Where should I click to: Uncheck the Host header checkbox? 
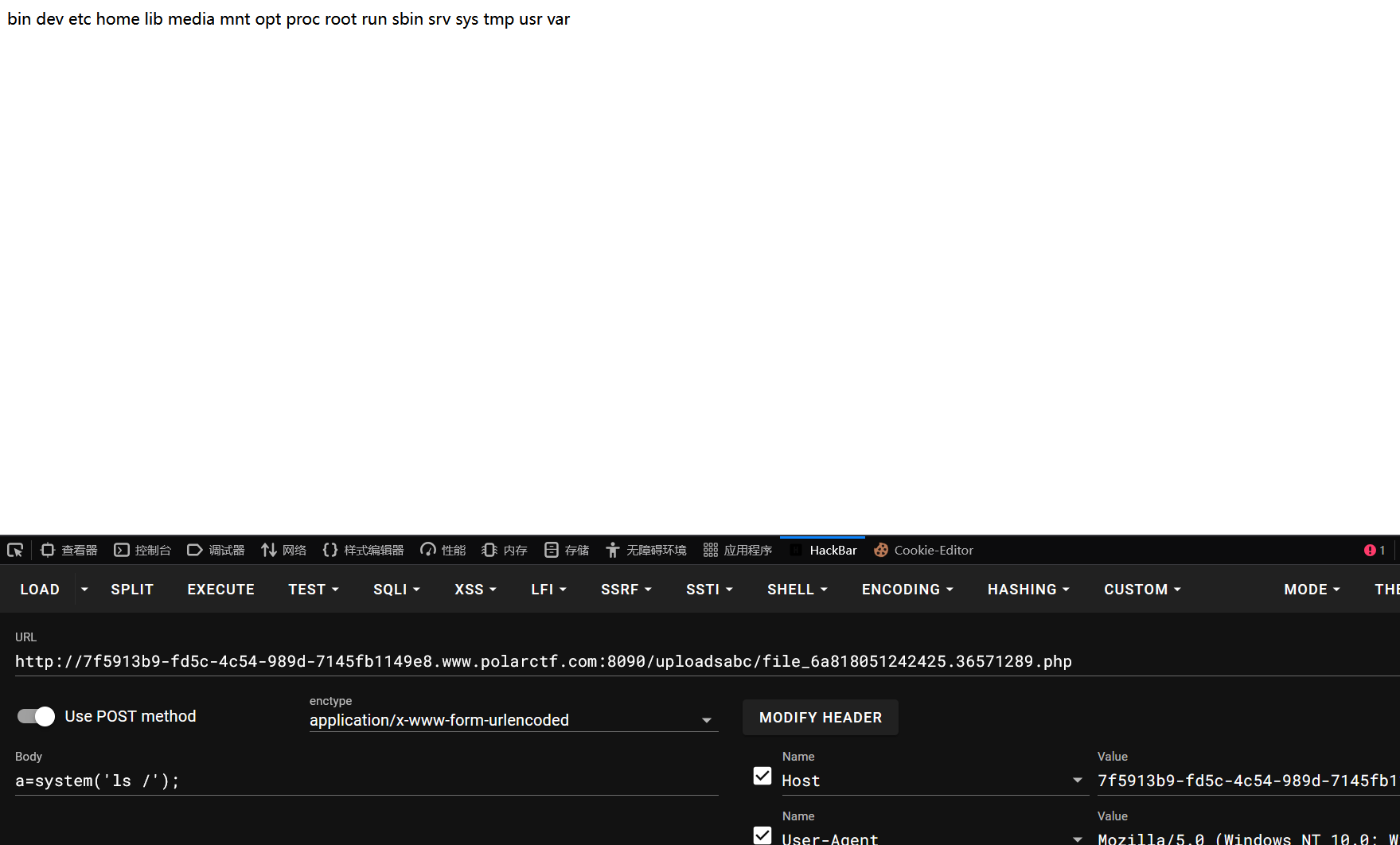[x=762, y=776]
